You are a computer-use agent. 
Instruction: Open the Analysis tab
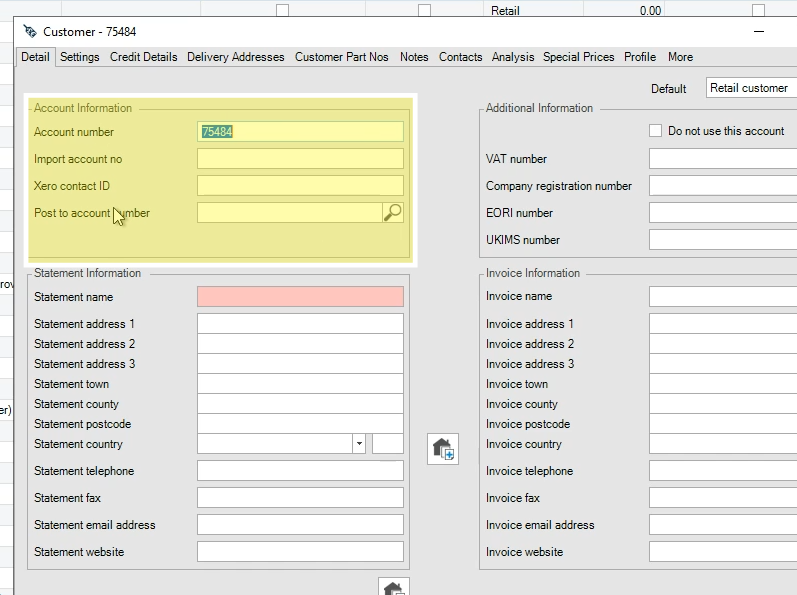513,57
